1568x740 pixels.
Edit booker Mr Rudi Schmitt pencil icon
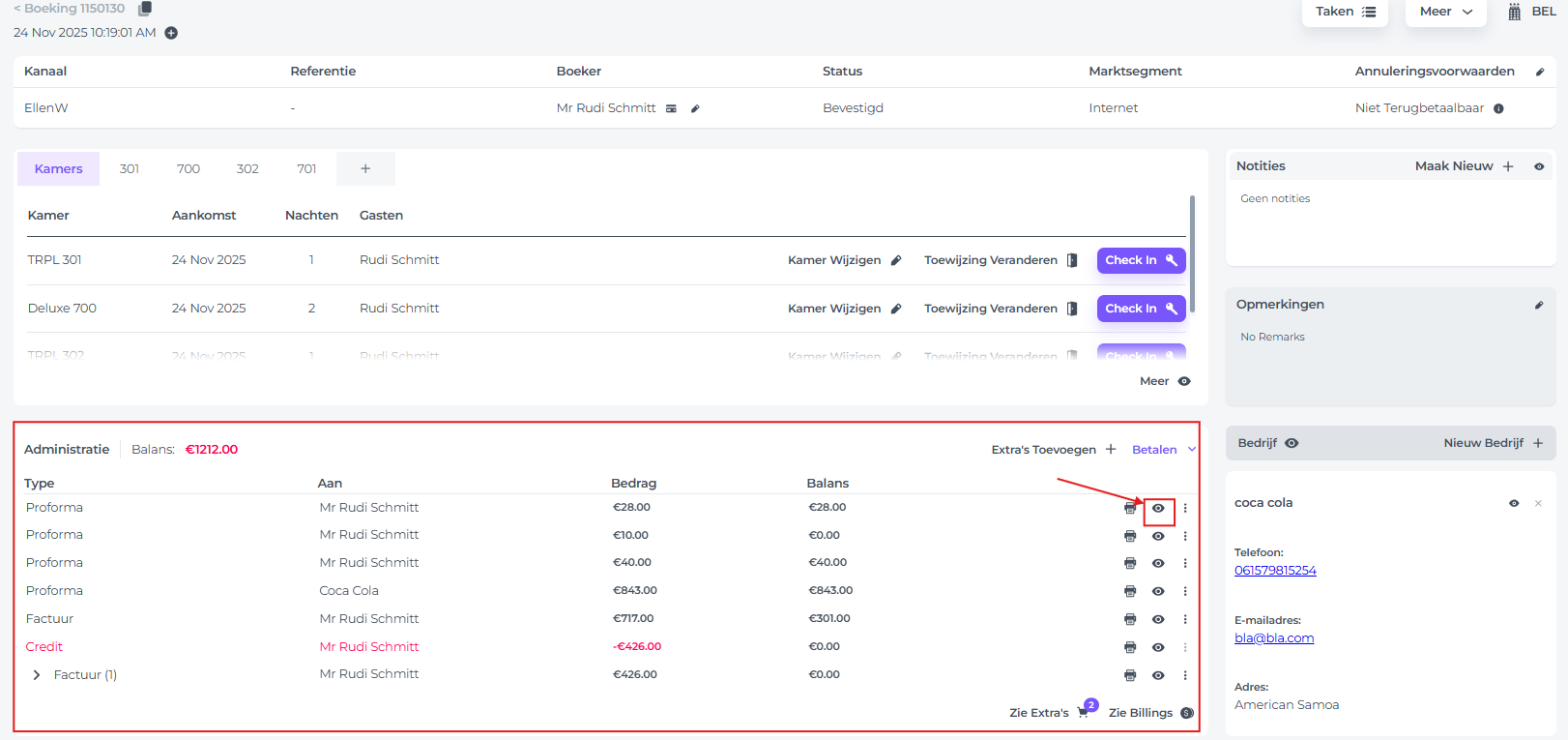pos(695,108)
